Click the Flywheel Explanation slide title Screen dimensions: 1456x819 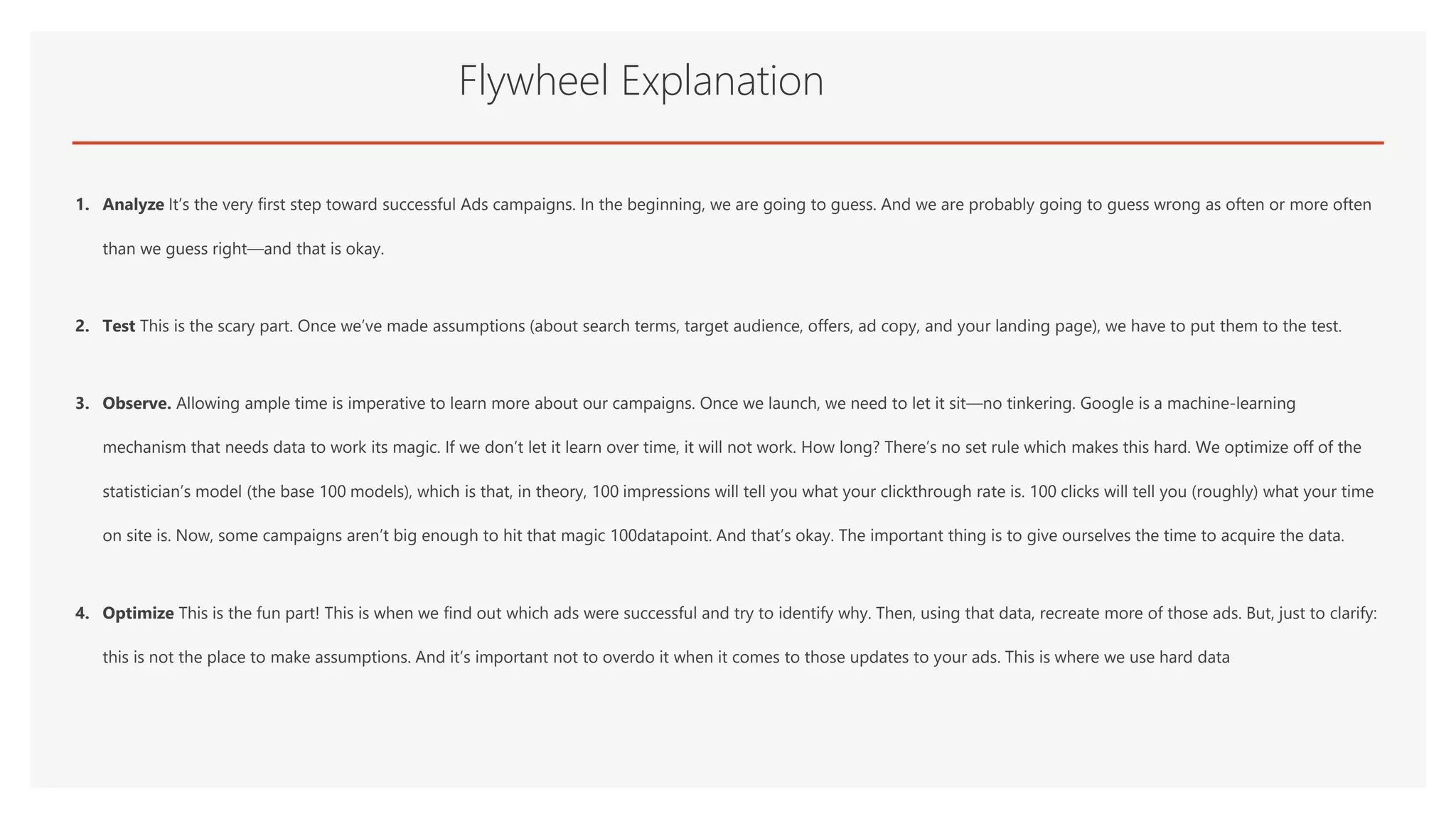tap(641, 81)
